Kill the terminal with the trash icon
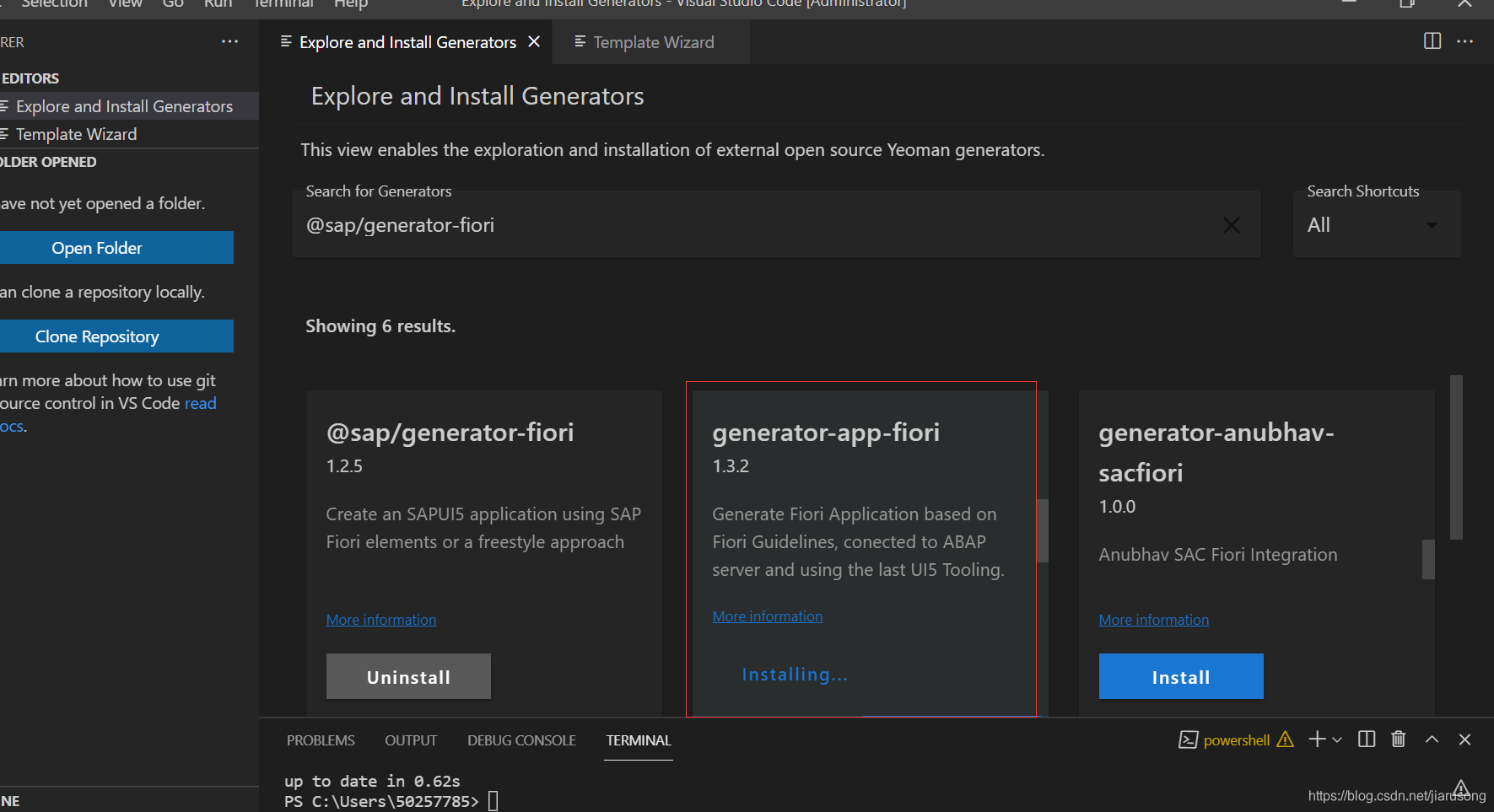The height and width of the screenshot is (812, 1494). tap(1399, 739)
